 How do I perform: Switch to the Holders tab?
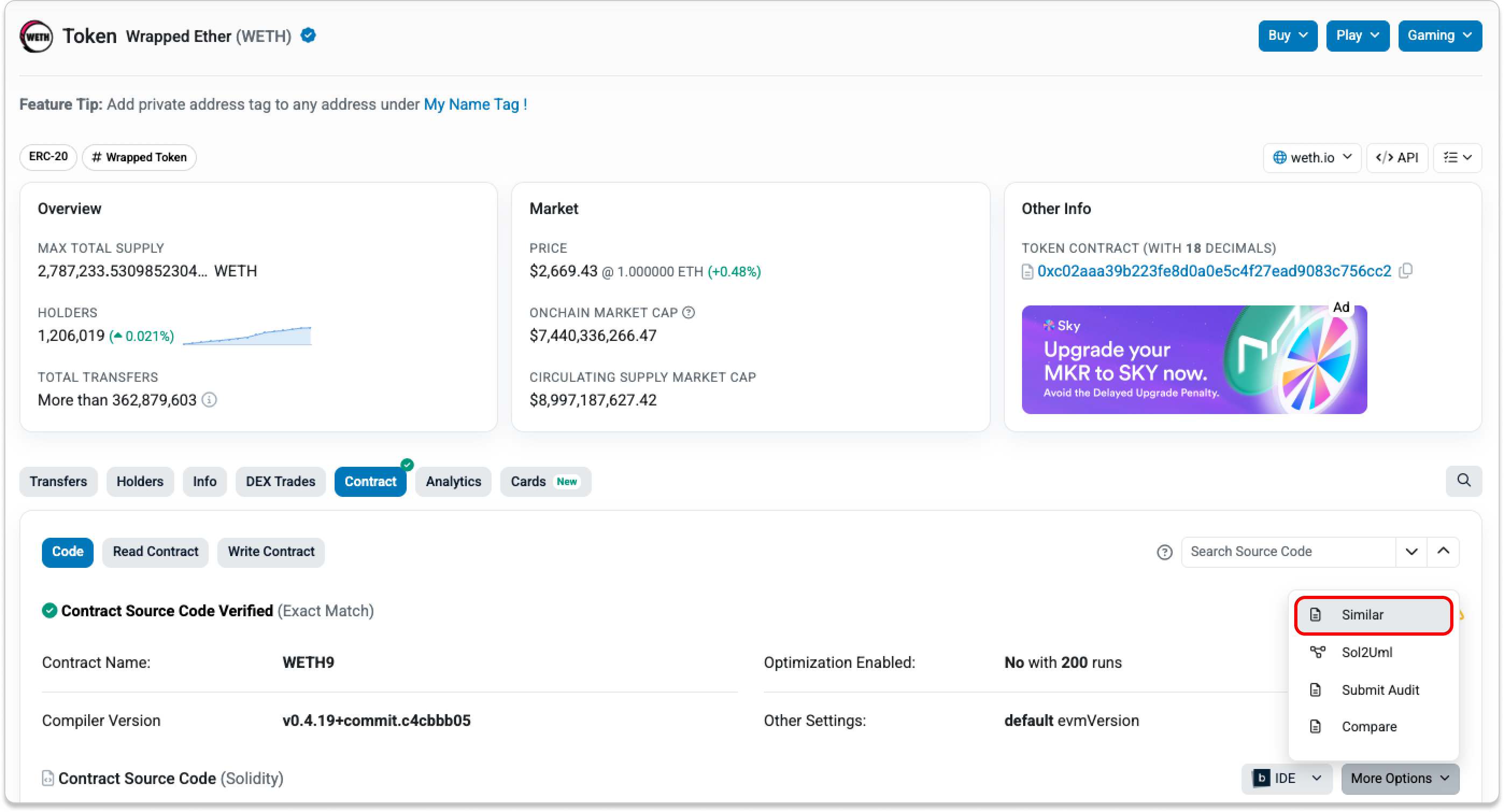pyautogui.click(x=139, y=482)
